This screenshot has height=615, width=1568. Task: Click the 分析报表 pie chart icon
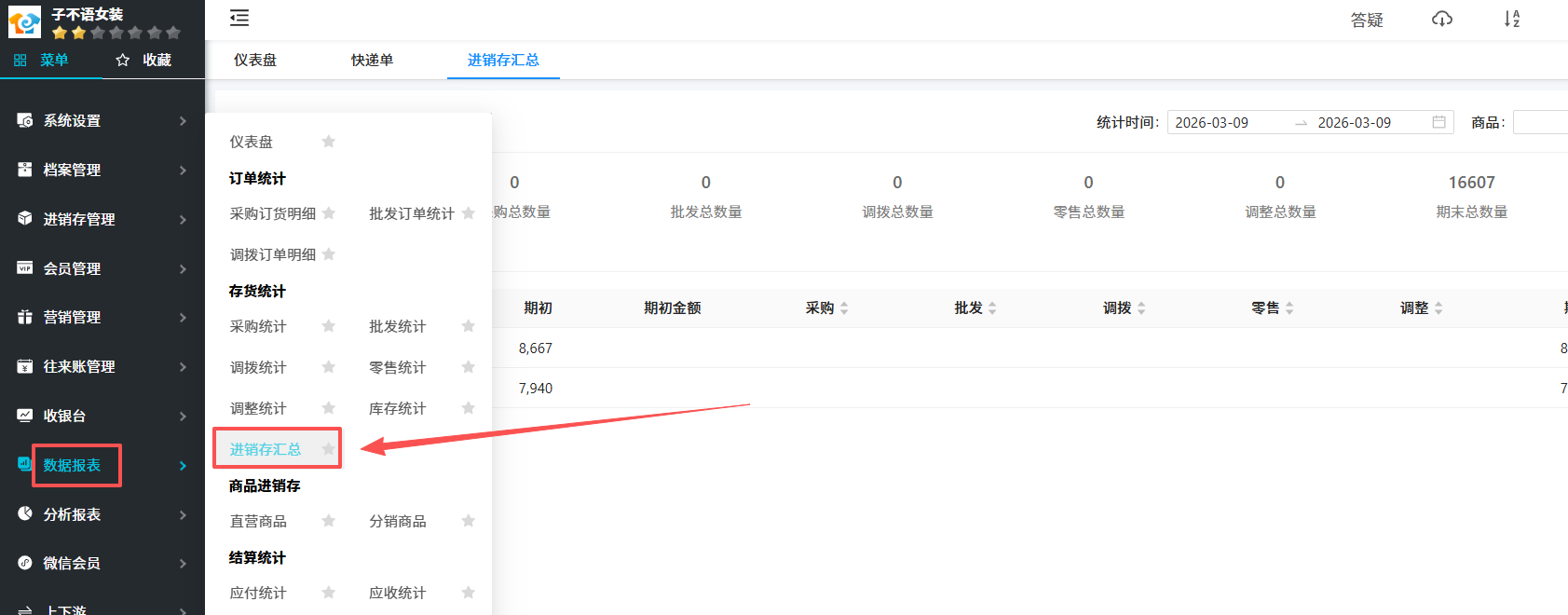25,513
